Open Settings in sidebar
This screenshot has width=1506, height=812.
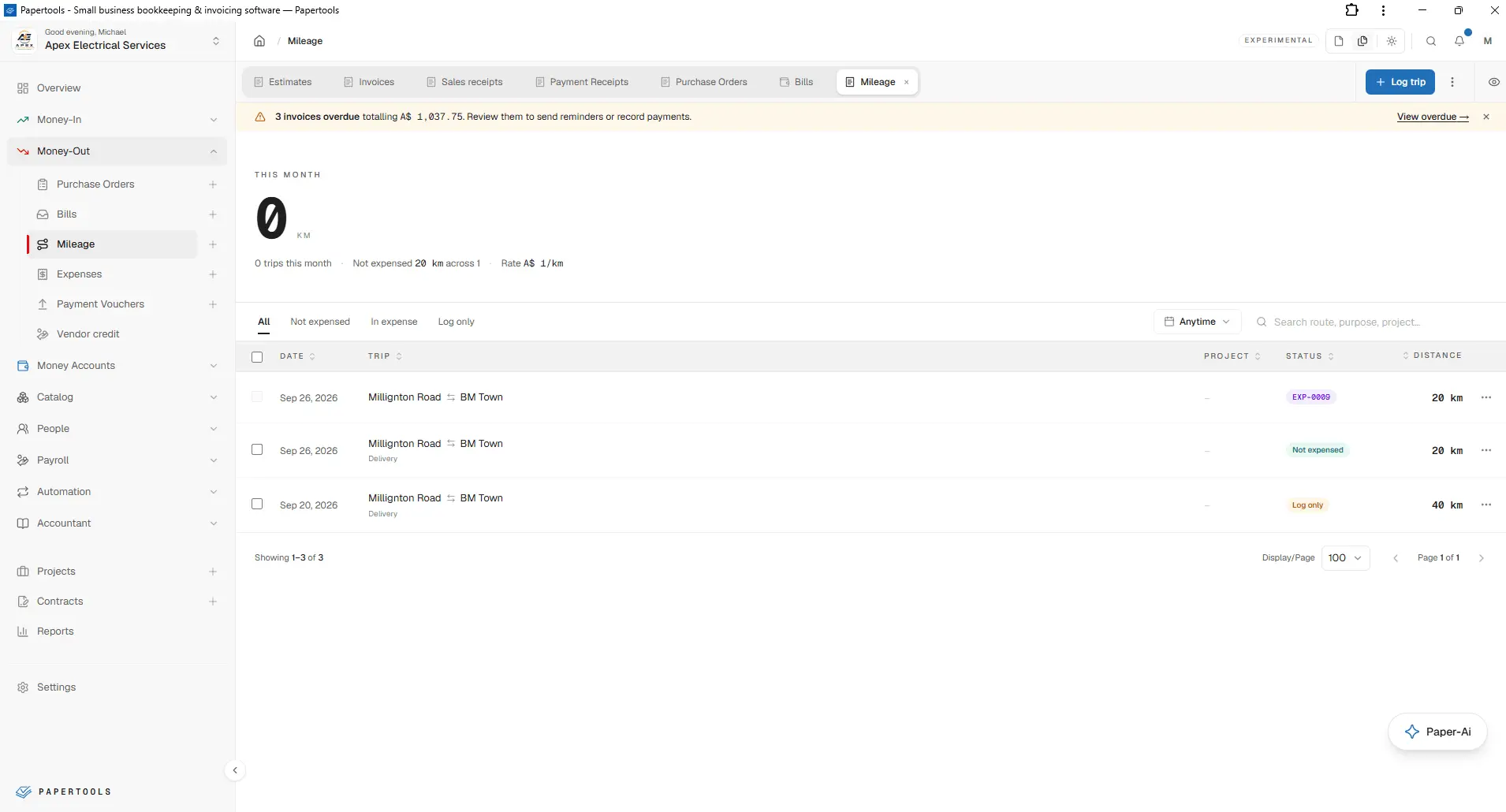[x=117, y=687]
